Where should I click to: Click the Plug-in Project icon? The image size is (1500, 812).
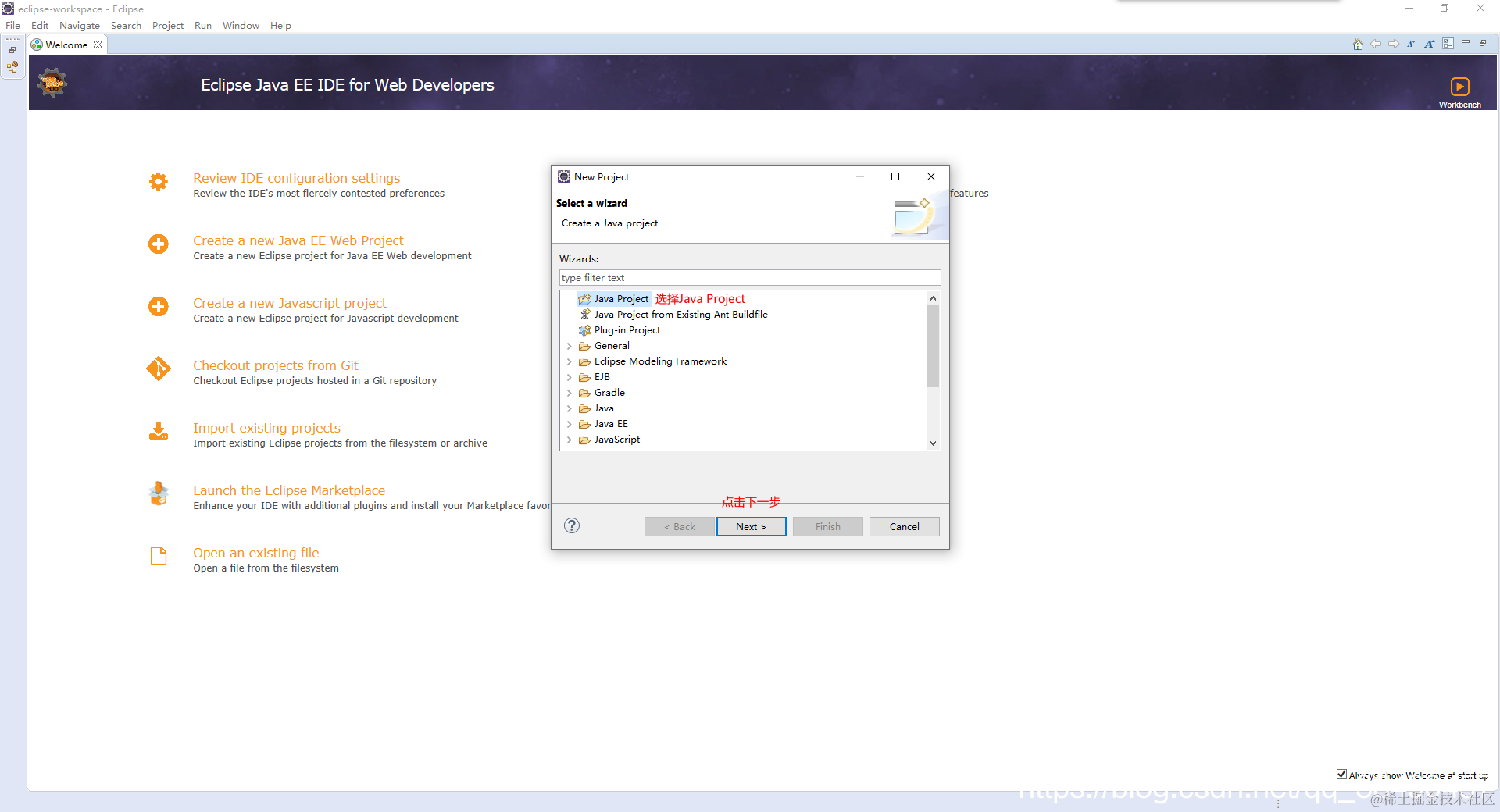[x=584, y=330]
